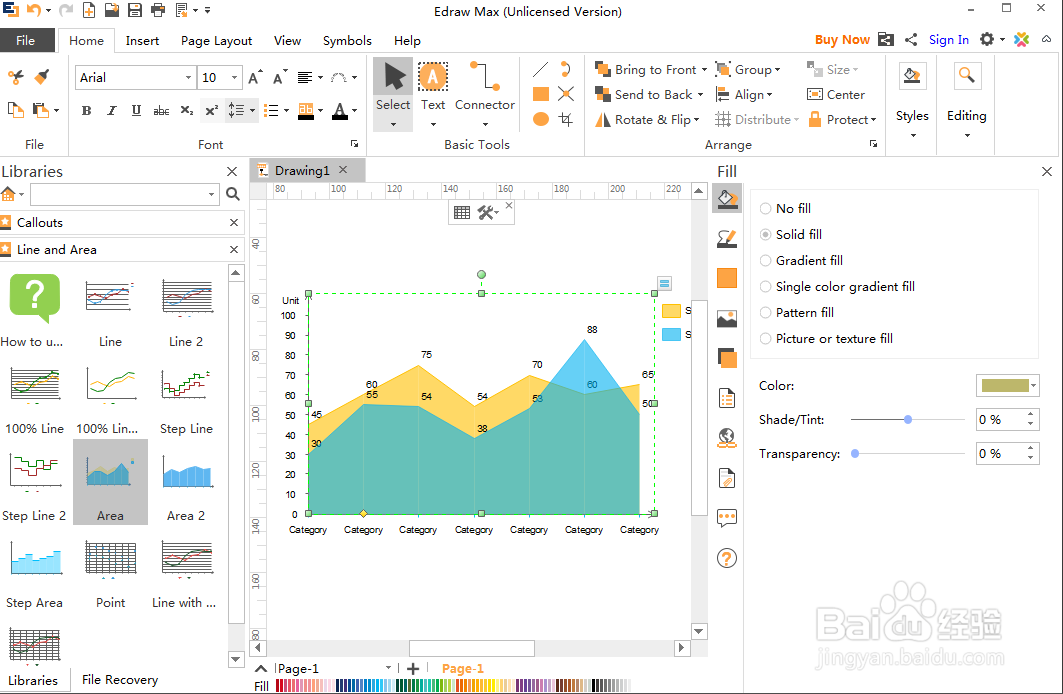Apply strikethrough formatting
This screenshot has width=1063, height=694.
pos(161,110)
